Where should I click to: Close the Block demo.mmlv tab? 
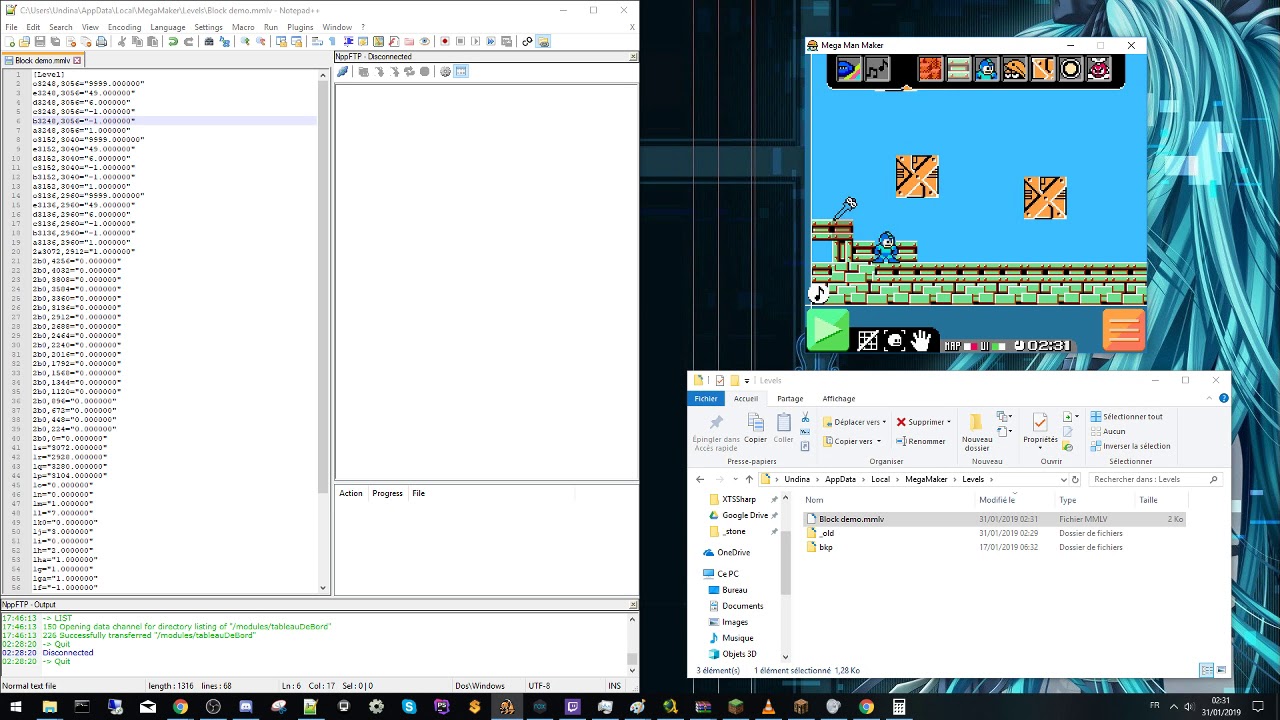(x=76, y=60)
